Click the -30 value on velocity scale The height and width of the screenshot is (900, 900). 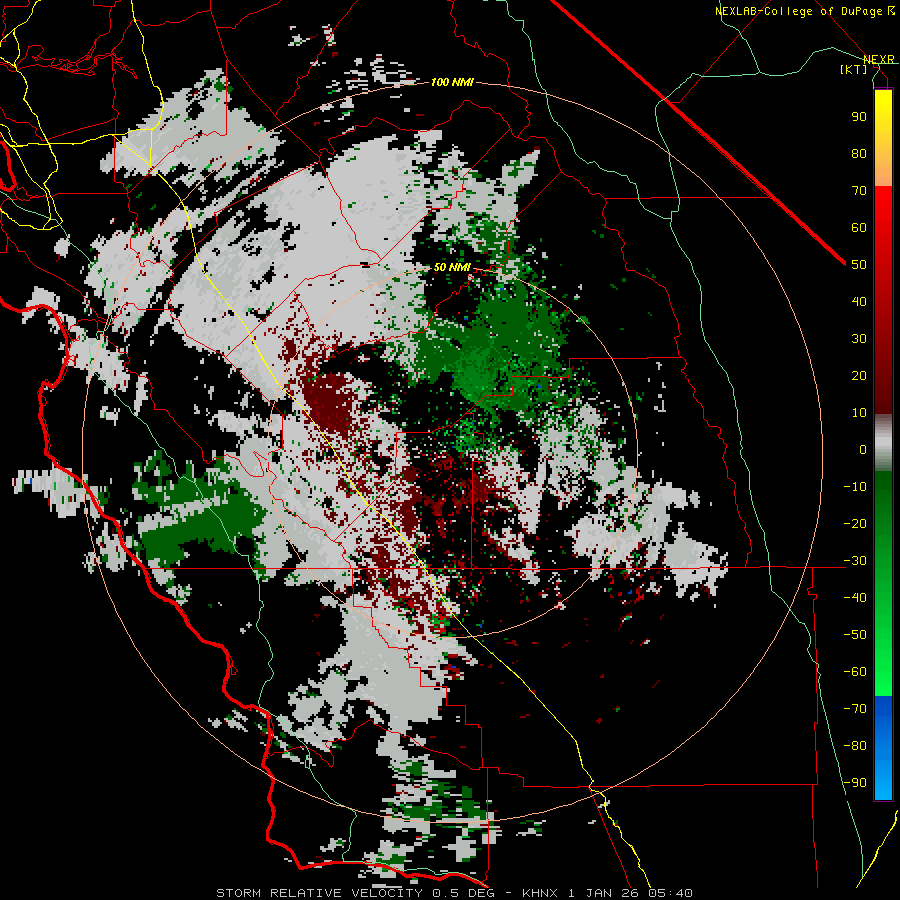pyautogui.click(x=855, y=561)
